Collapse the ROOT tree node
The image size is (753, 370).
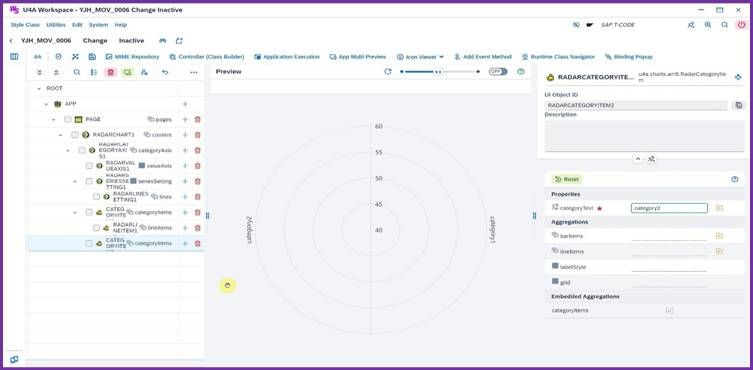coord(39,88)
